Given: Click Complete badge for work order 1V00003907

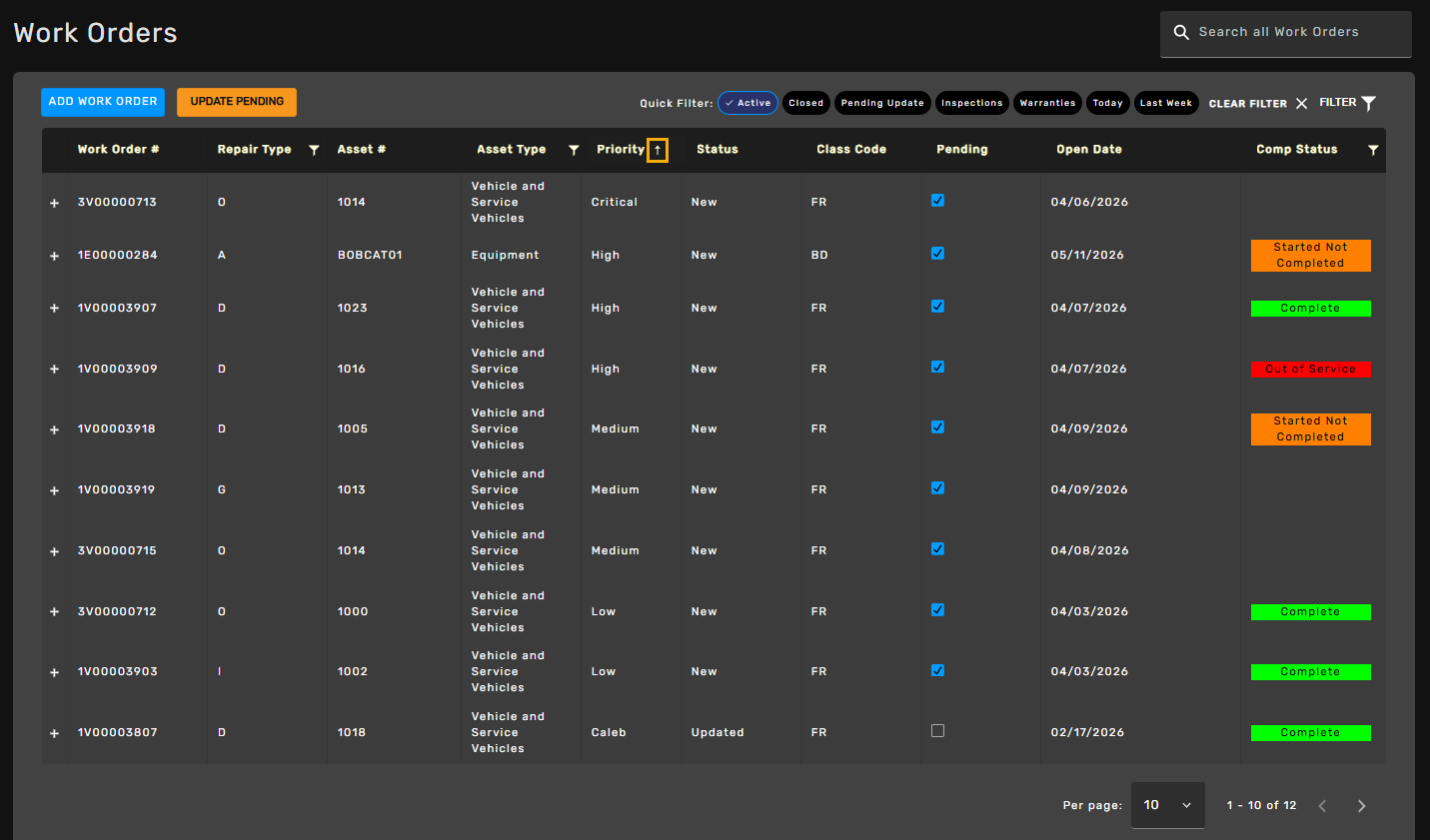Looking at the screenshot, I should click(x=1311, y=309).
